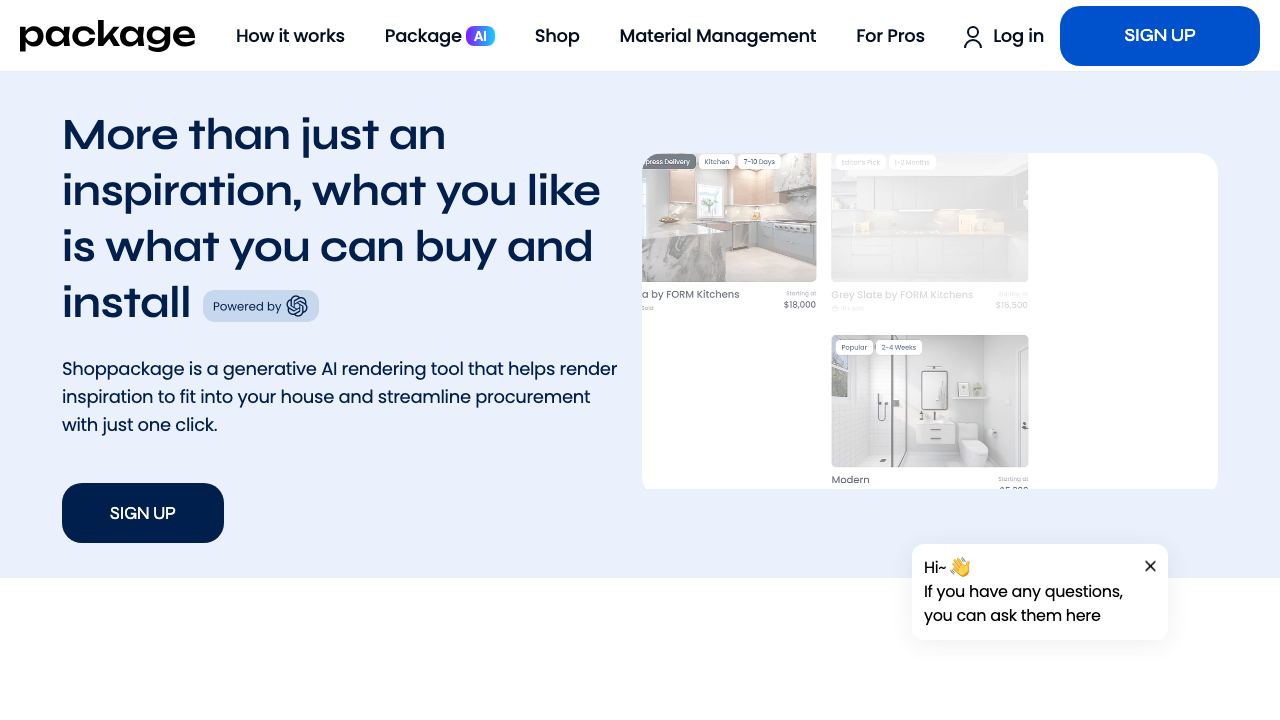
Task: Click the Modern card title
Action: pos(850,480)
